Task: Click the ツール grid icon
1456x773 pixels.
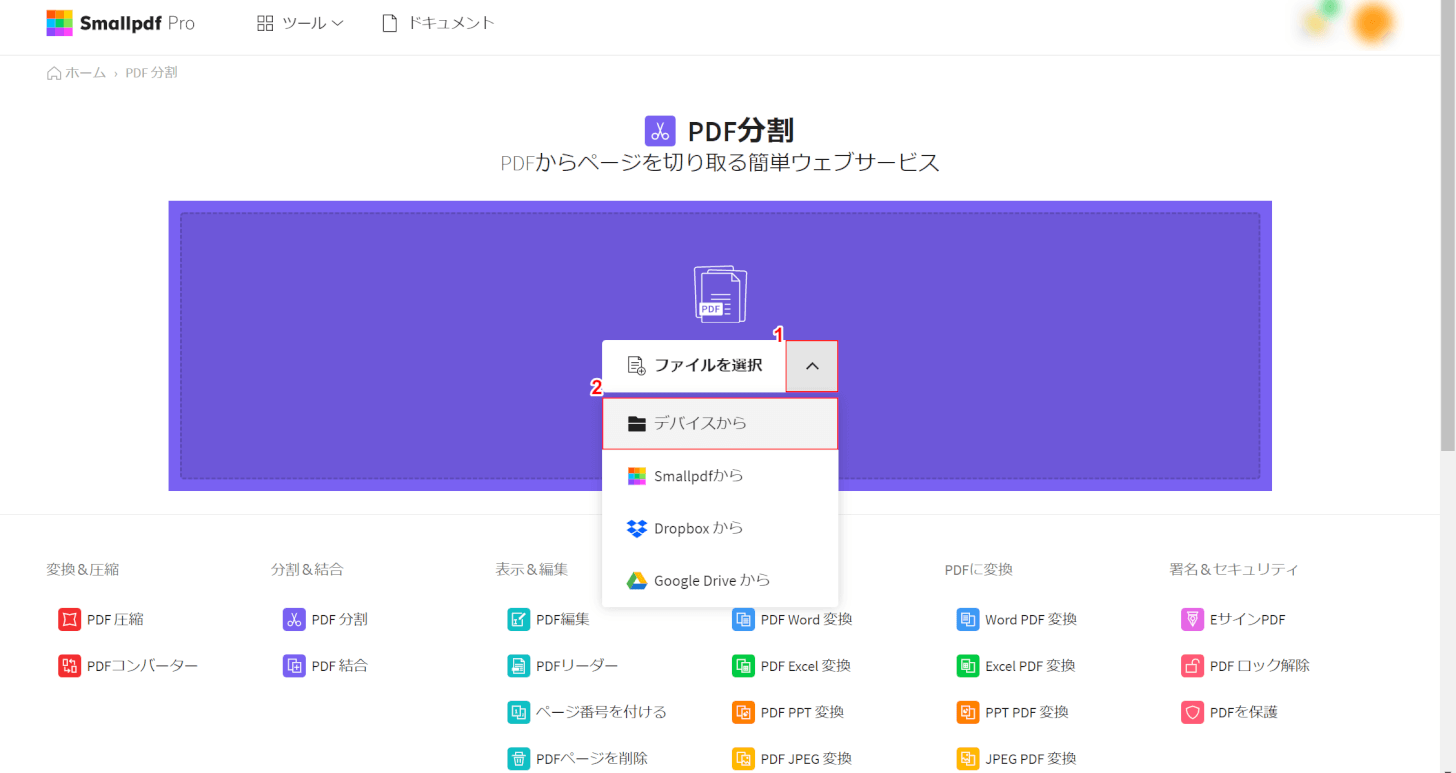Action: (265, 23)
